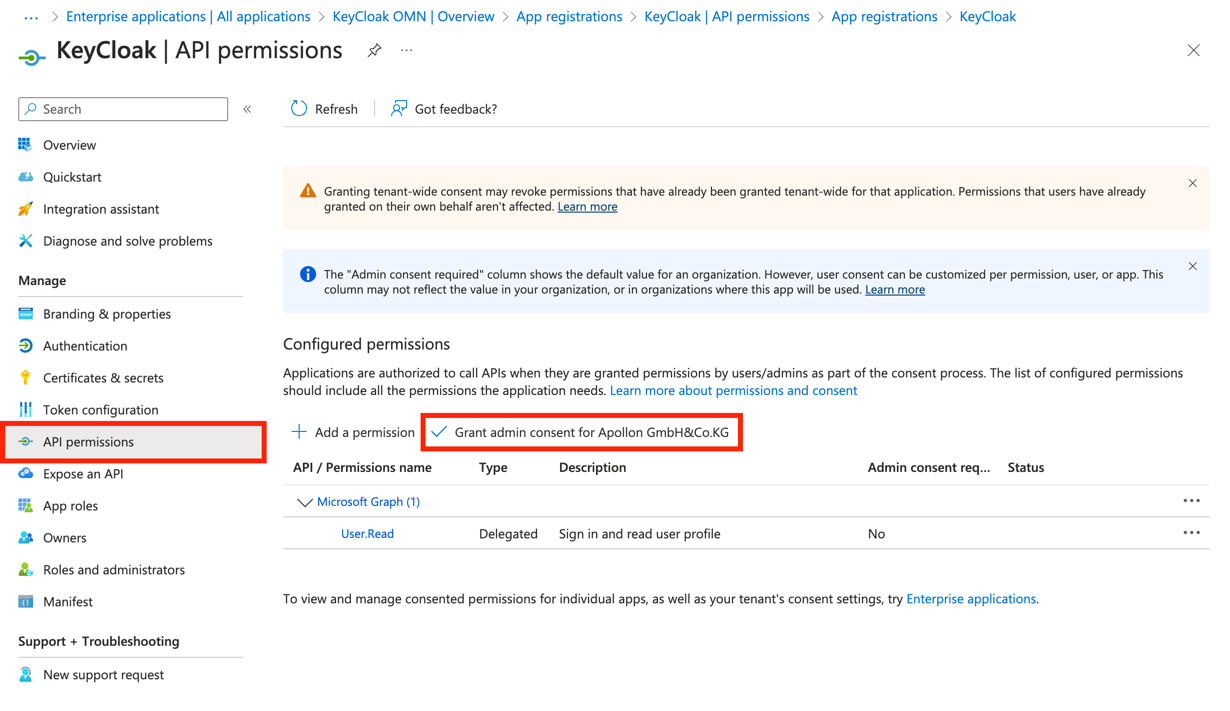Dismiss the blue admin consent info banner
This screenshot has height=711, width=1230.
click(x=1192, y=267)
